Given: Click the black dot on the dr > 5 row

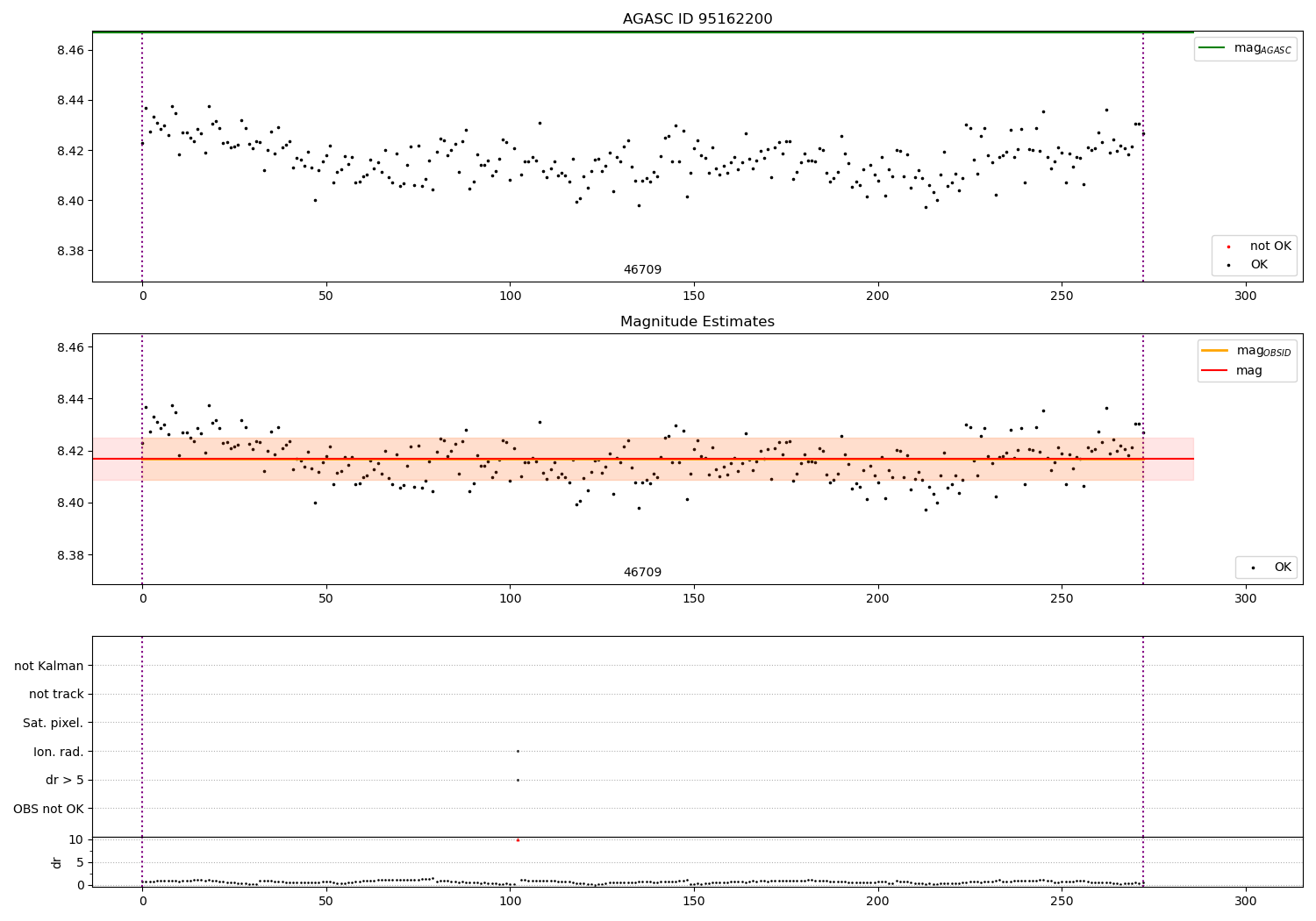Looking at the screenshot, I should pos(518,780).
